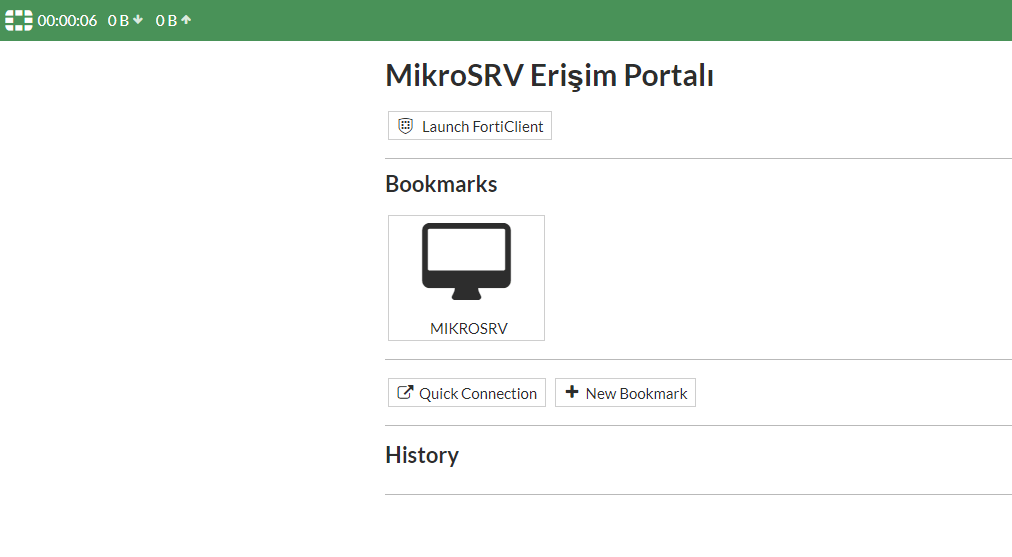The height and width of the screenshot is (557, 1012).
Task: Click the shield icon on Launch FortiClient
Action: [405, 126]
